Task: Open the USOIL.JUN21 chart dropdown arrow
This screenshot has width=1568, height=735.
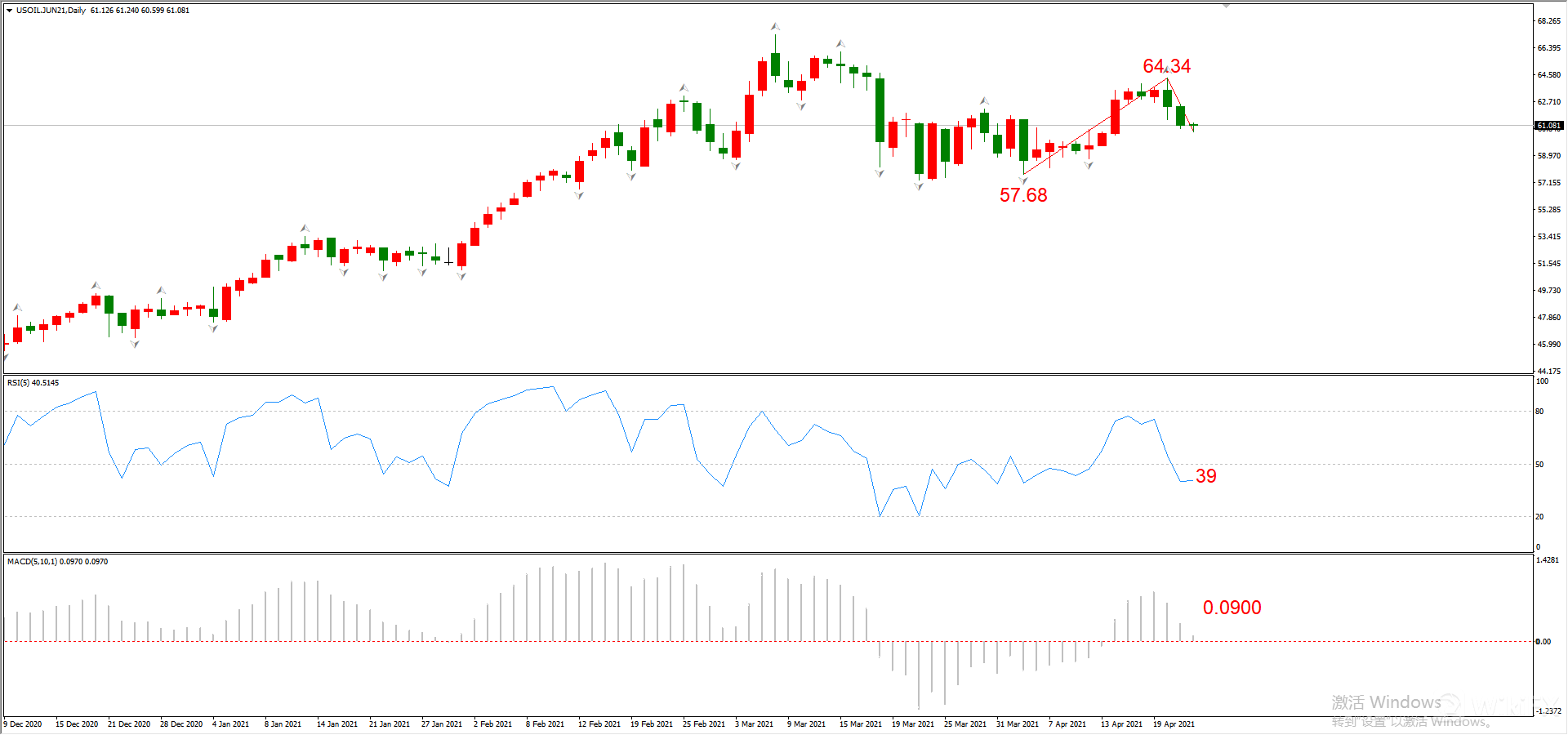Action: (9, 11)
